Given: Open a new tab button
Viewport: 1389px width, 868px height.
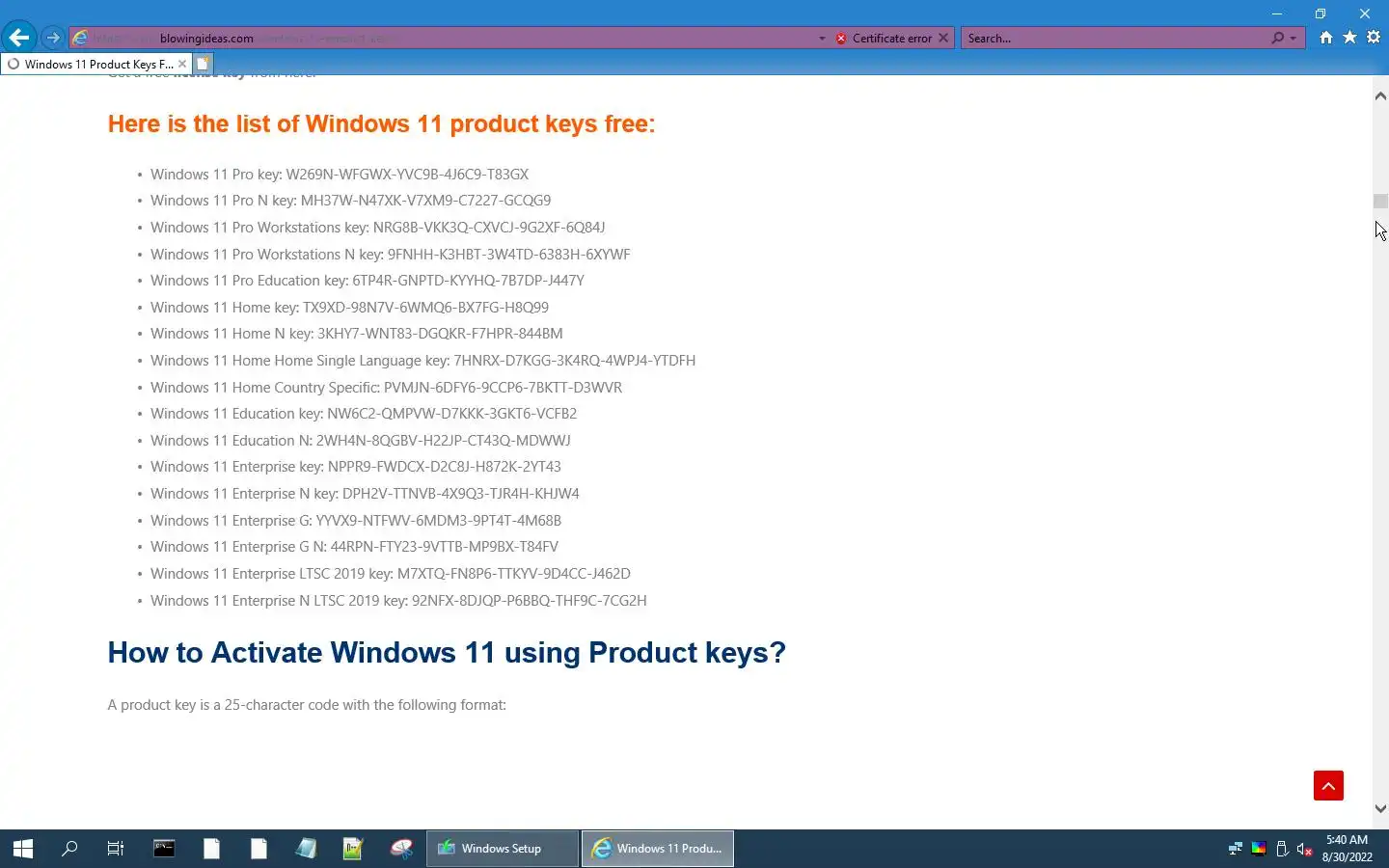Looking at the screenshot, I should pyautogui.click(x=203, y=64).
